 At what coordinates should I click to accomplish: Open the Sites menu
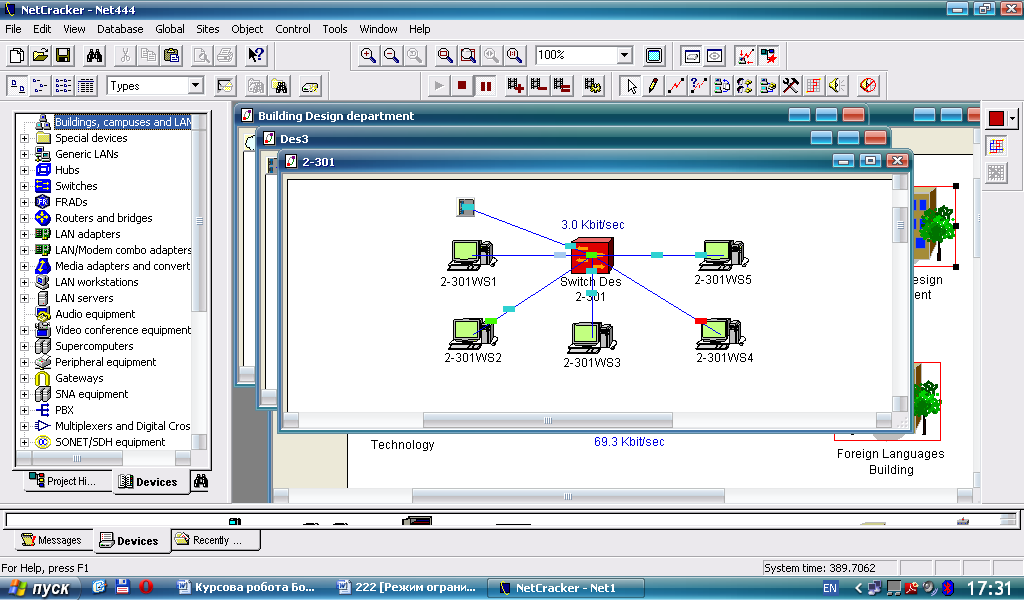[208, 29]
